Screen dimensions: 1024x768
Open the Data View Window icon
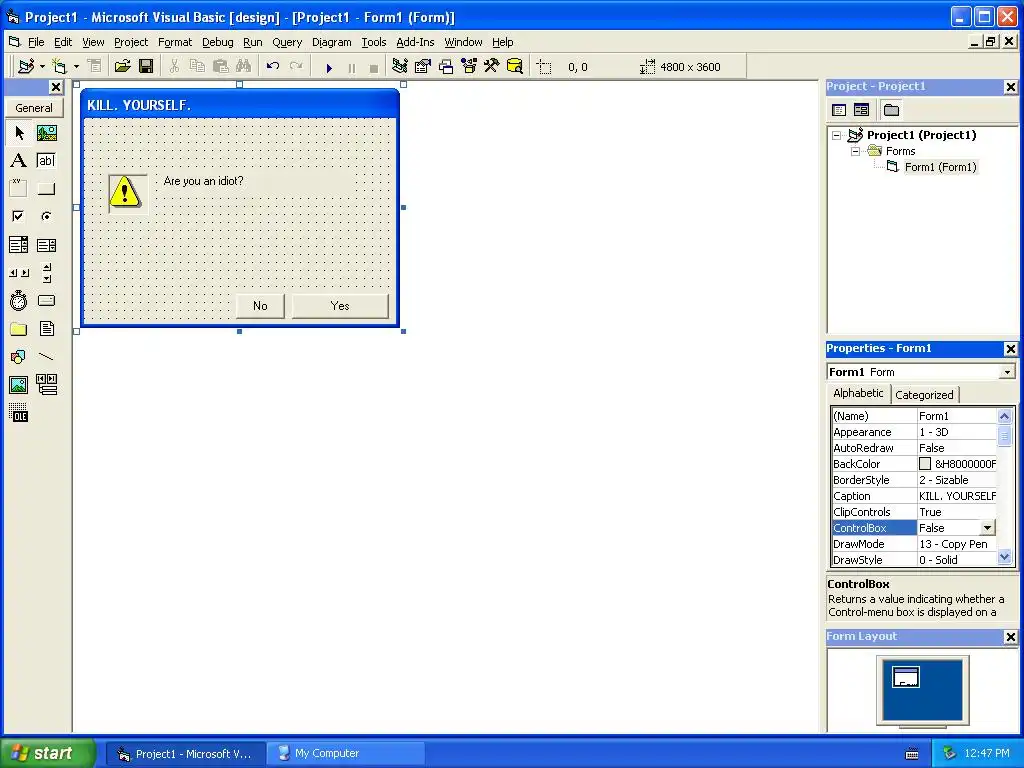click(515, 67)
